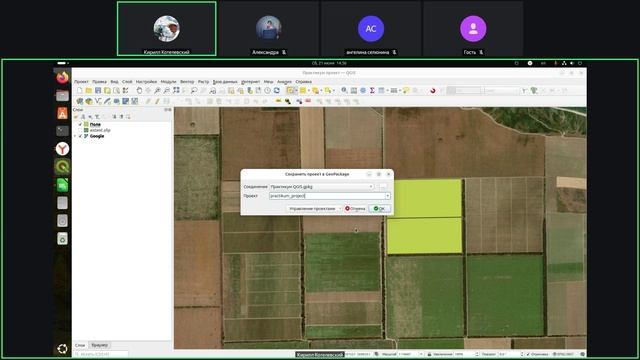Click the Open Project folder icon
This screenshot has height=360, width=640.
[89, 91]
